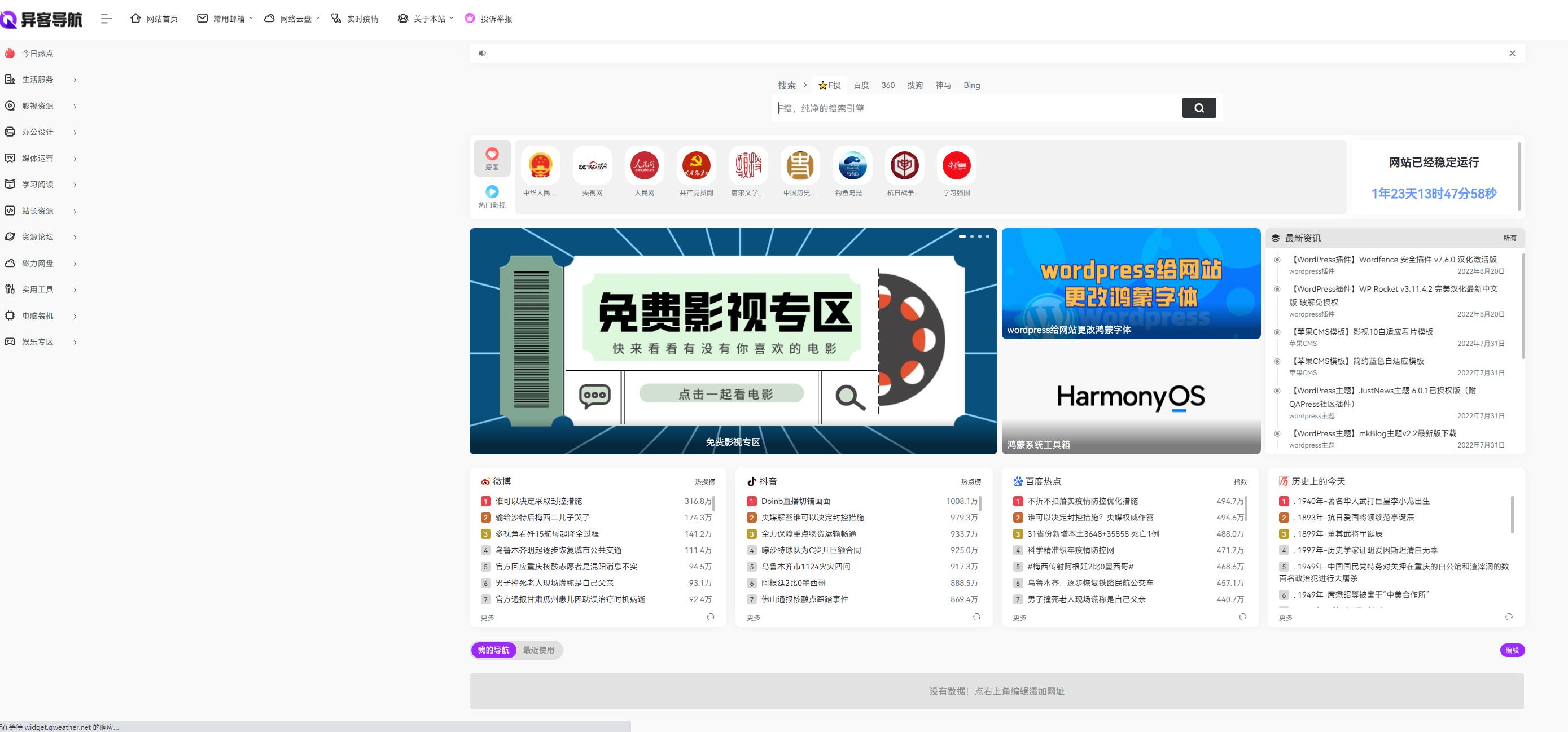Open the 实时疫情 page
The image size is (1568, 732).
[354, 19]
